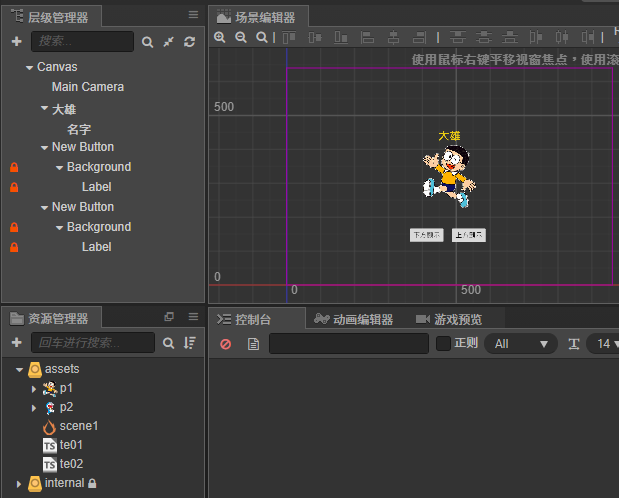Distribute nodes evenly by bottom edges

click(x=510, y=38)
